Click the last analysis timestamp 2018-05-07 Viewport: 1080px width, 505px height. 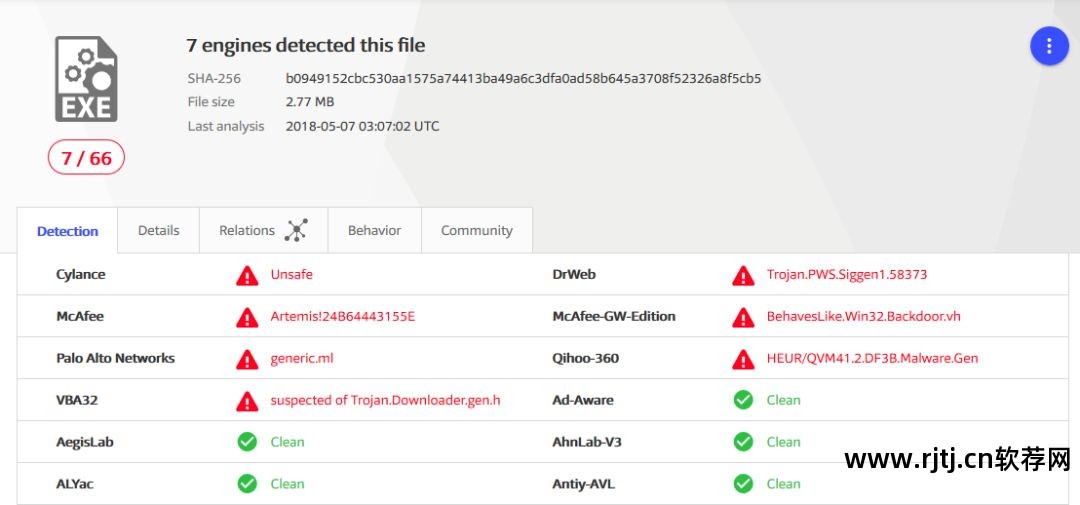tap(362, 126)
